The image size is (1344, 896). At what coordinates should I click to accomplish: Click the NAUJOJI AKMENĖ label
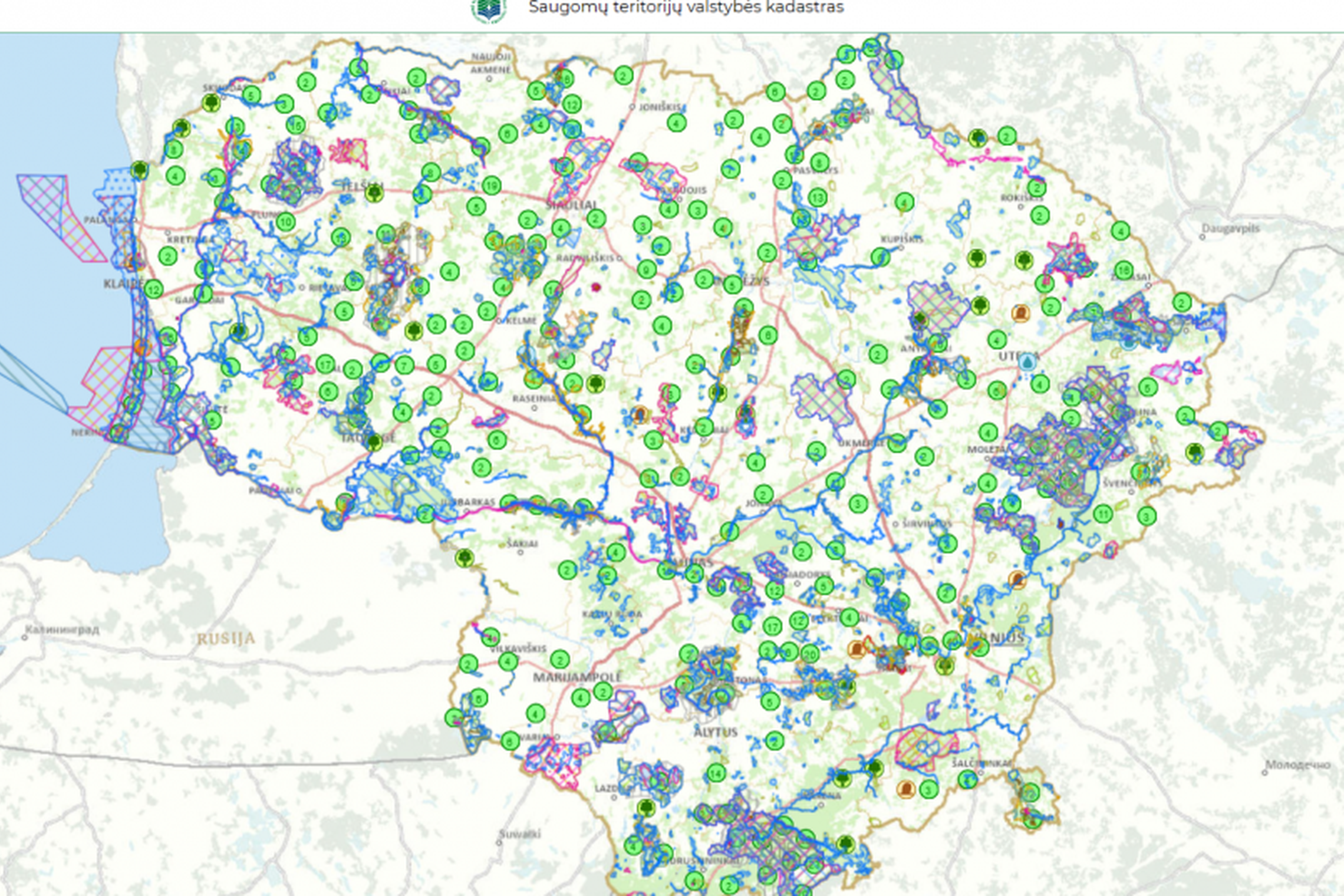click(x=491, y=63)
